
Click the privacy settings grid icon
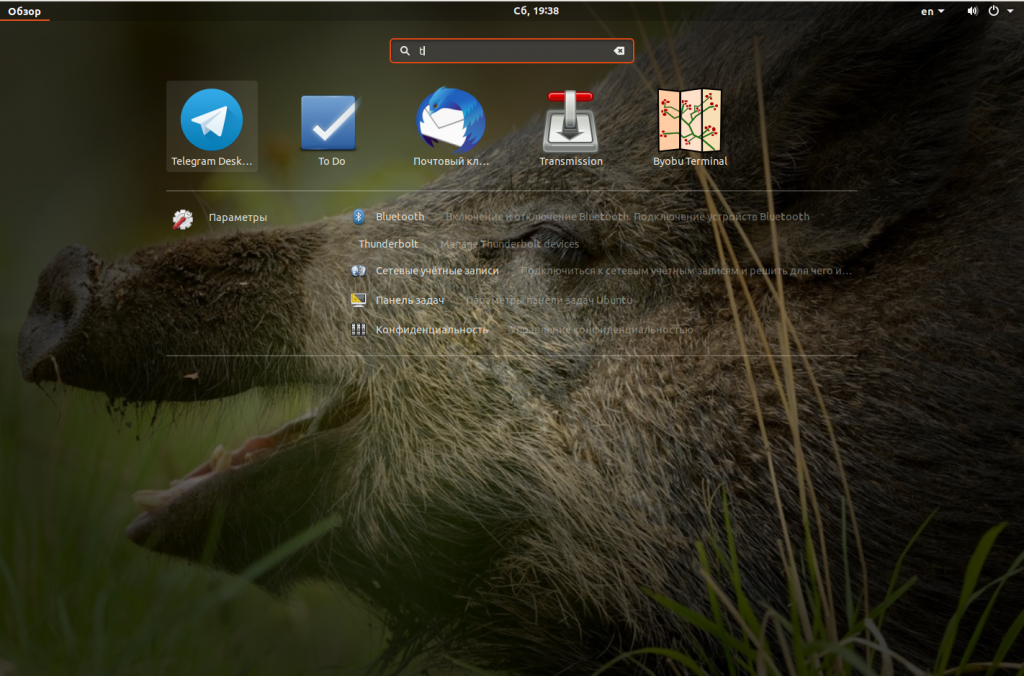(x=359, y=330)
